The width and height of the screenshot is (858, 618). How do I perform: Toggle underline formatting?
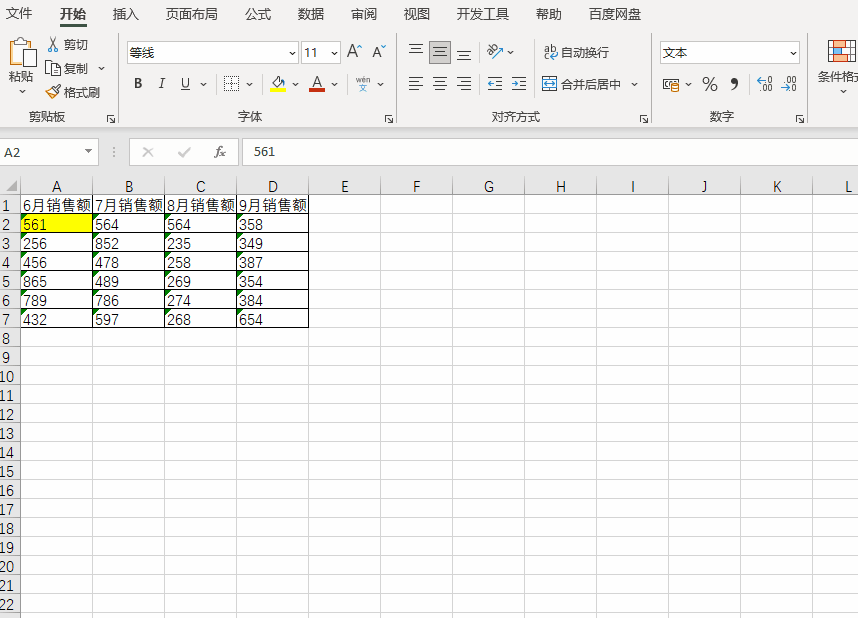point(185,84)
